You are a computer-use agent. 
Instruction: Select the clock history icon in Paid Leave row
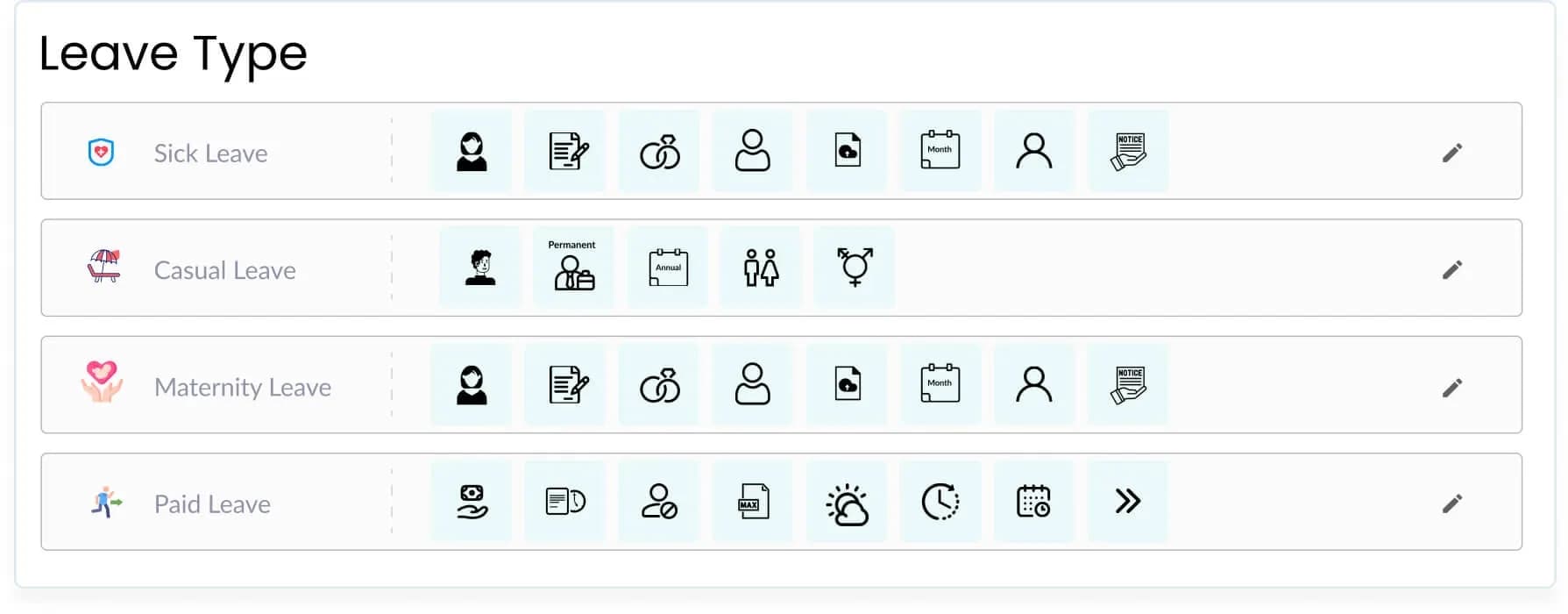click(x=940, y=501)
